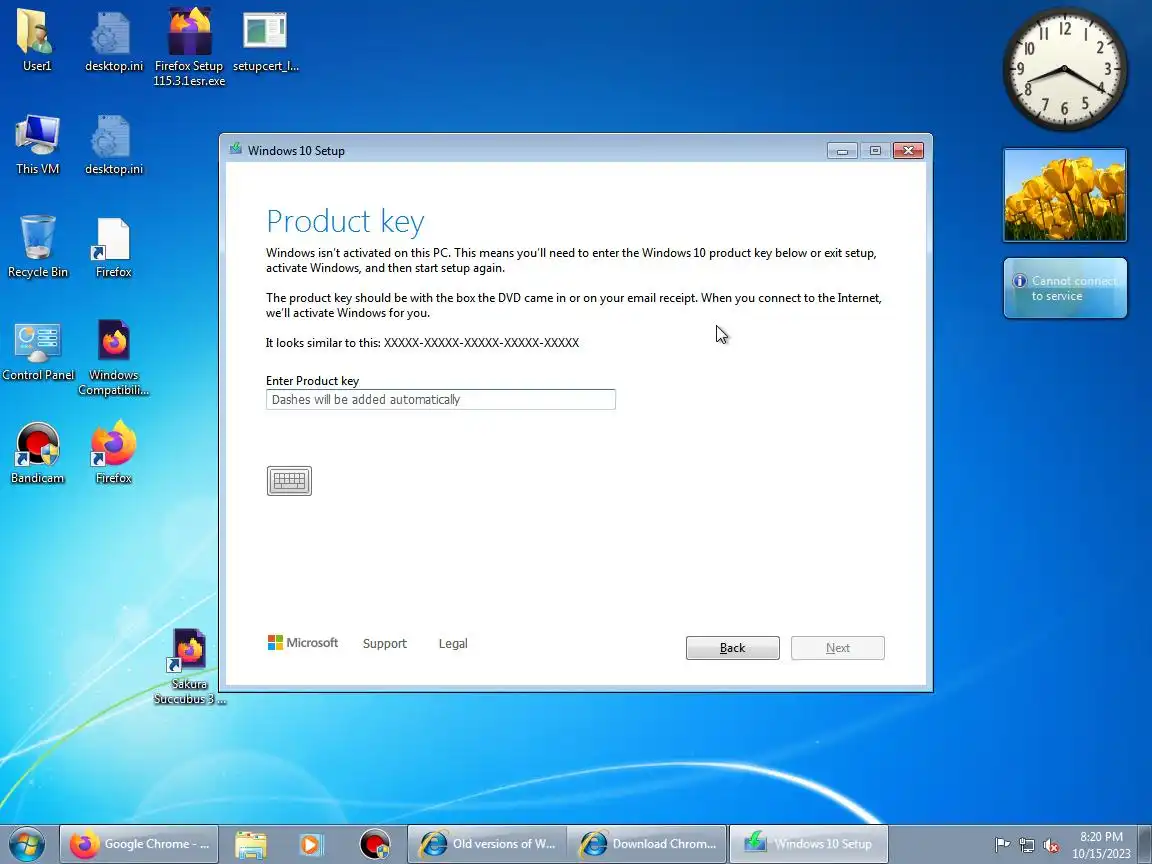
Task: Click the Show desktop strip
Action: pos(1145,844)
